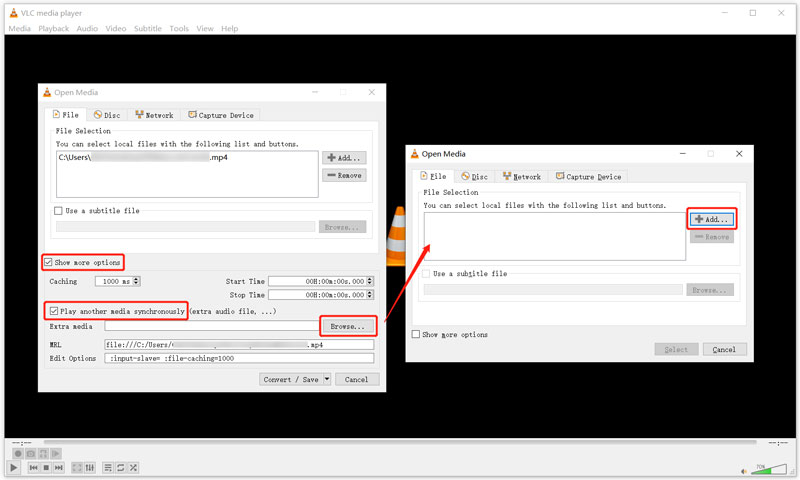The width and height of the screenshot is (800, 480).
Task: Switch to Disc tab in left dialog
Action: [107, 115]
